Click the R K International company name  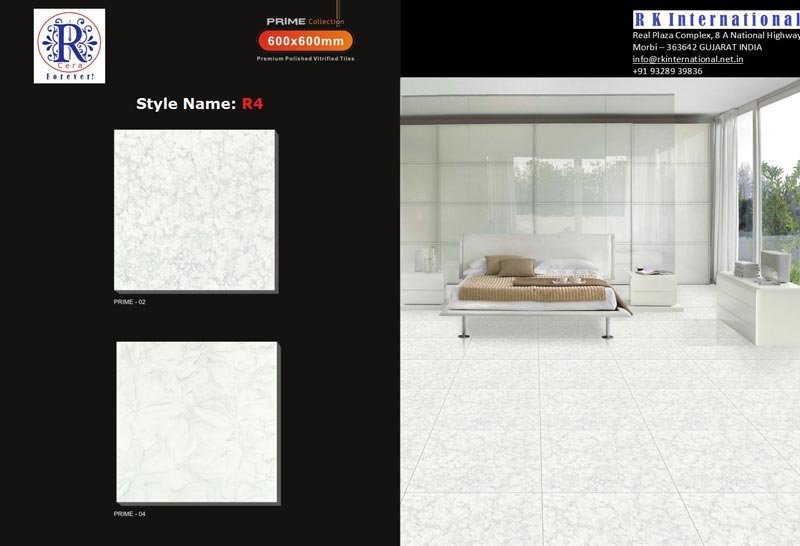(716, 19)
